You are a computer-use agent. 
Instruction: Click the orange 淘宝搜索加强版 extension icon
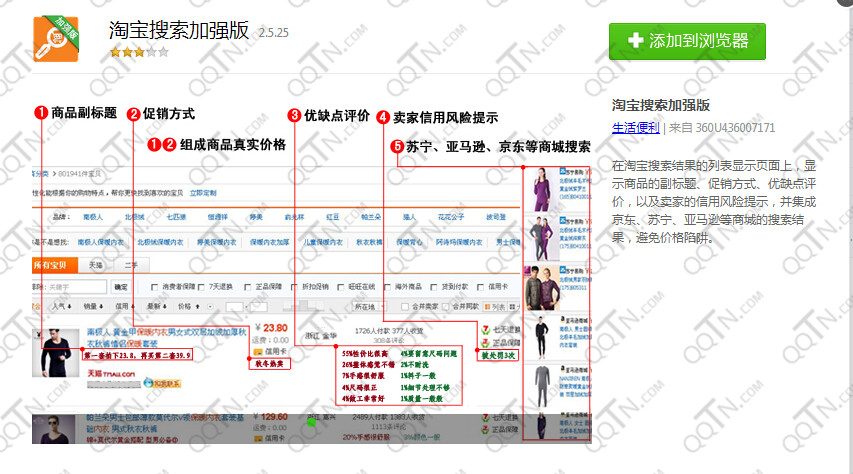tap(56, 38)
